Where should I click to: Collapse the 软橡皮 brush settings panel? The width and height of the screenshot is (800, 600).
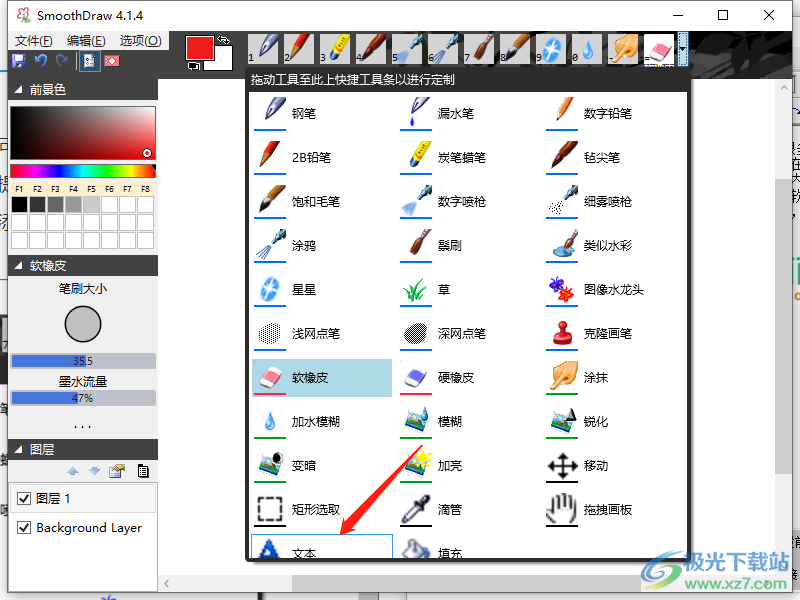(x=18, y=265)
